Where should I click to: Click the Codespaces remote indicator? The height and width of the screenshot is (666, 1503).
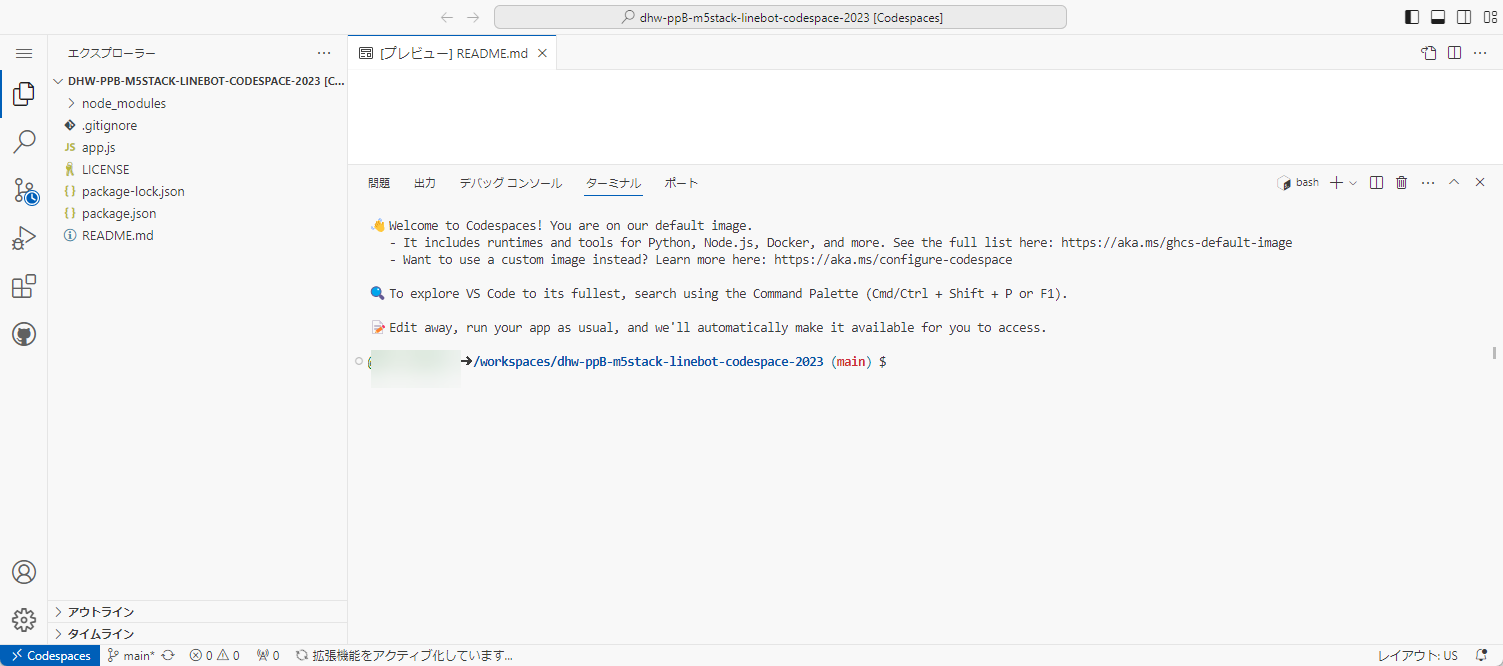[50, 655]
